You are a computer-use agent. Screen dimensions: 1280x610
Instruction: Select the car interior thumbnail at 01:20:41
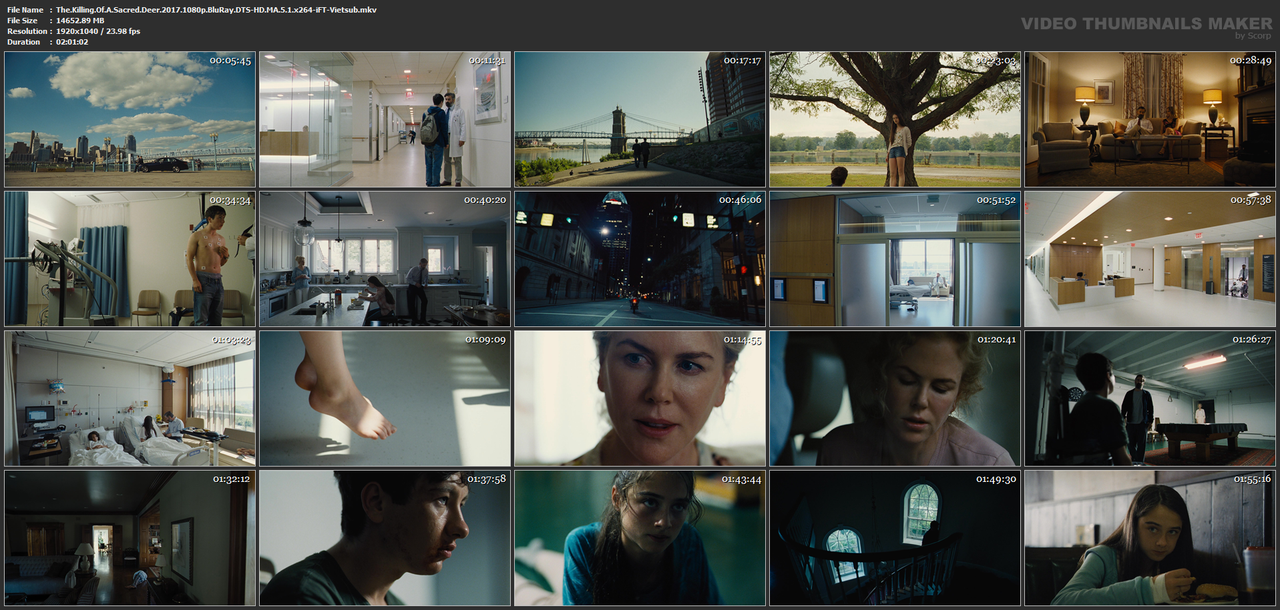click(x=895, y=399)
